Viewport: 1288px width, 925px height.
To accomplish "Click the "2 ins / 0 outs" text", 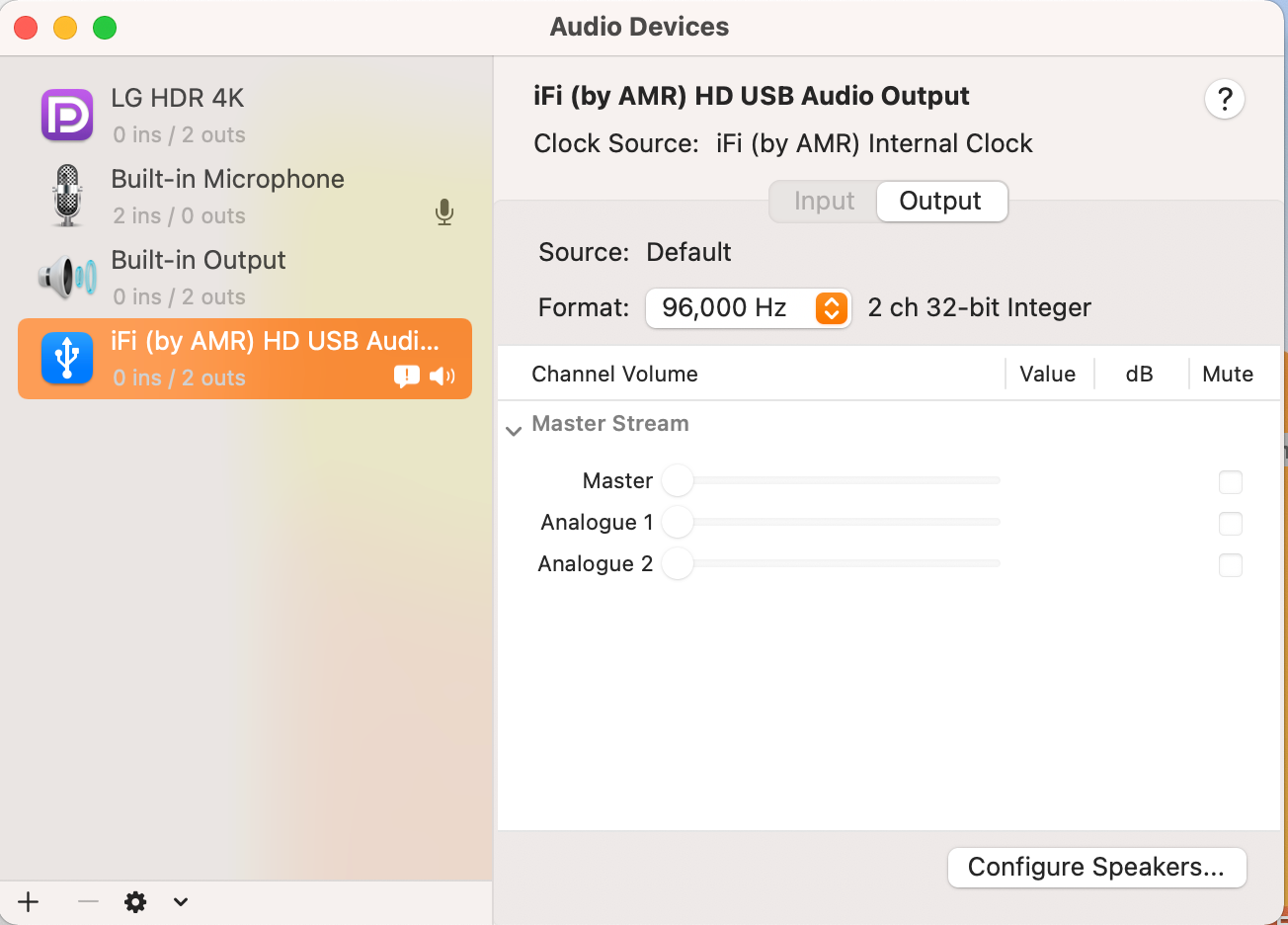I will (179, 215).
